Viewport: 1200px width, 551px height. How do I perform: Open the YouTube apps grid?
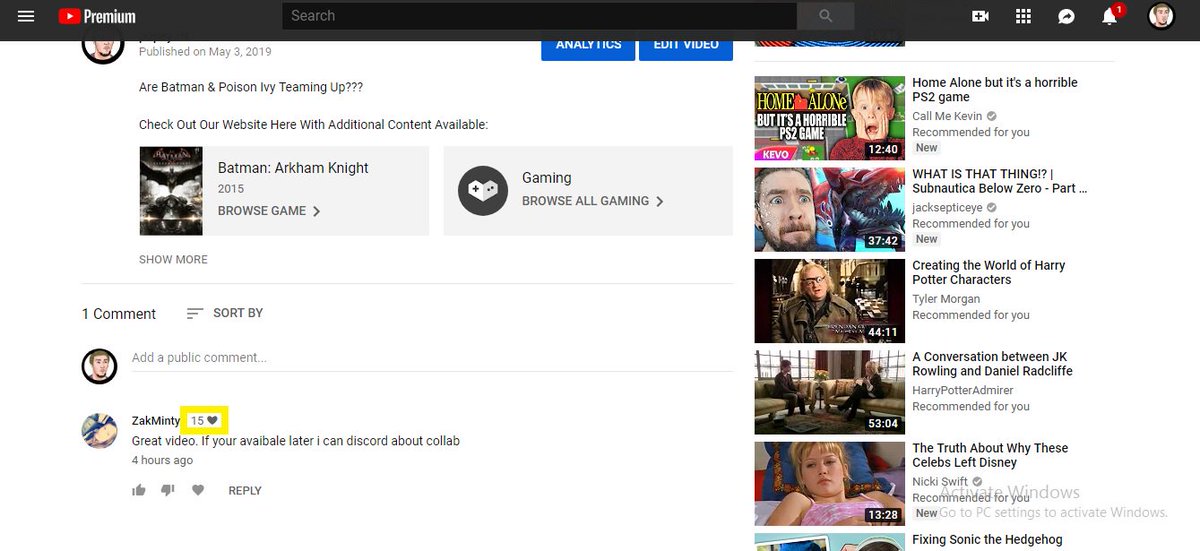click(x=1023, y=16)
